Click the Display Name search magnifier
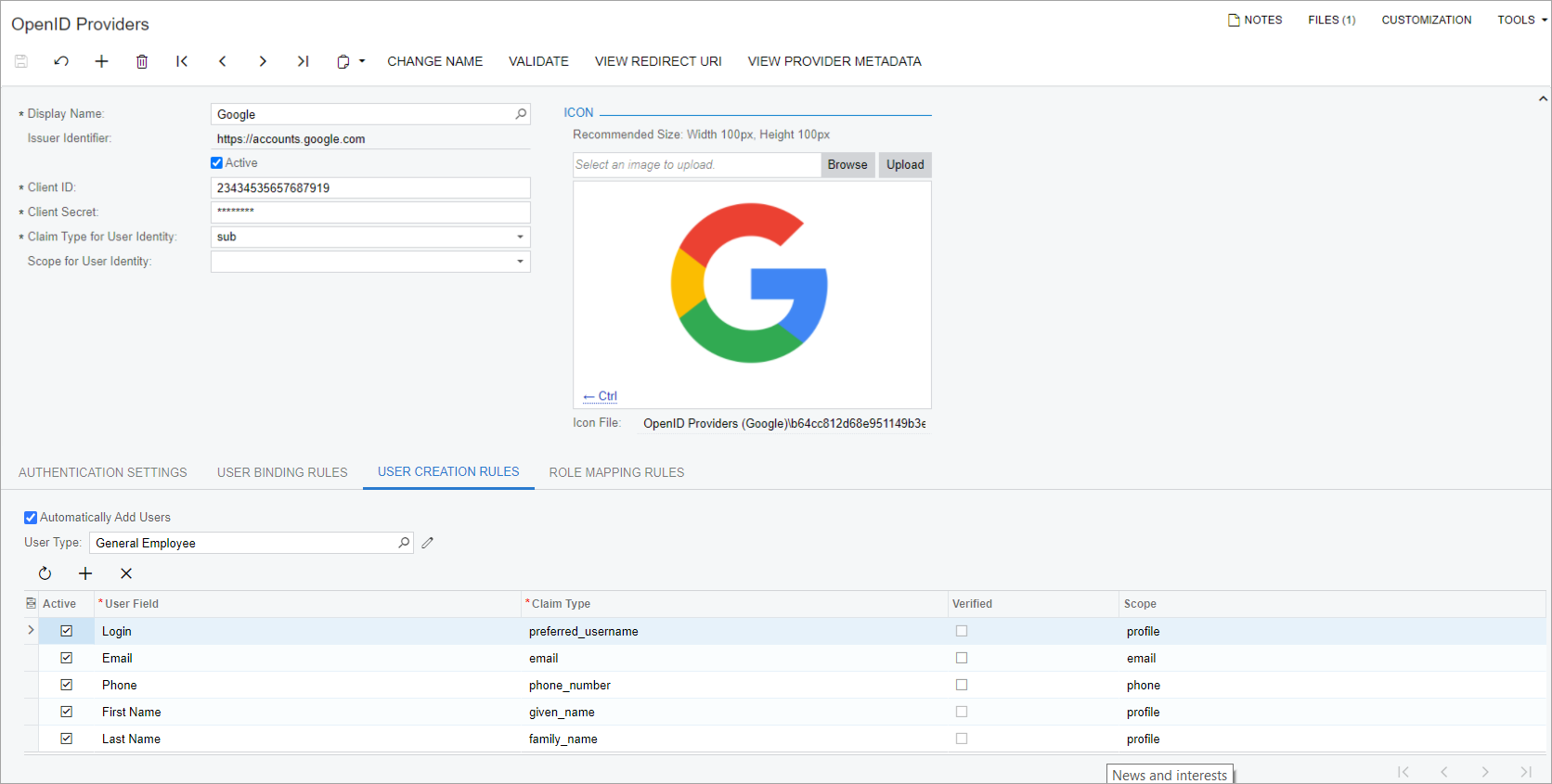Screen dimensions: 1552x784 521,114
